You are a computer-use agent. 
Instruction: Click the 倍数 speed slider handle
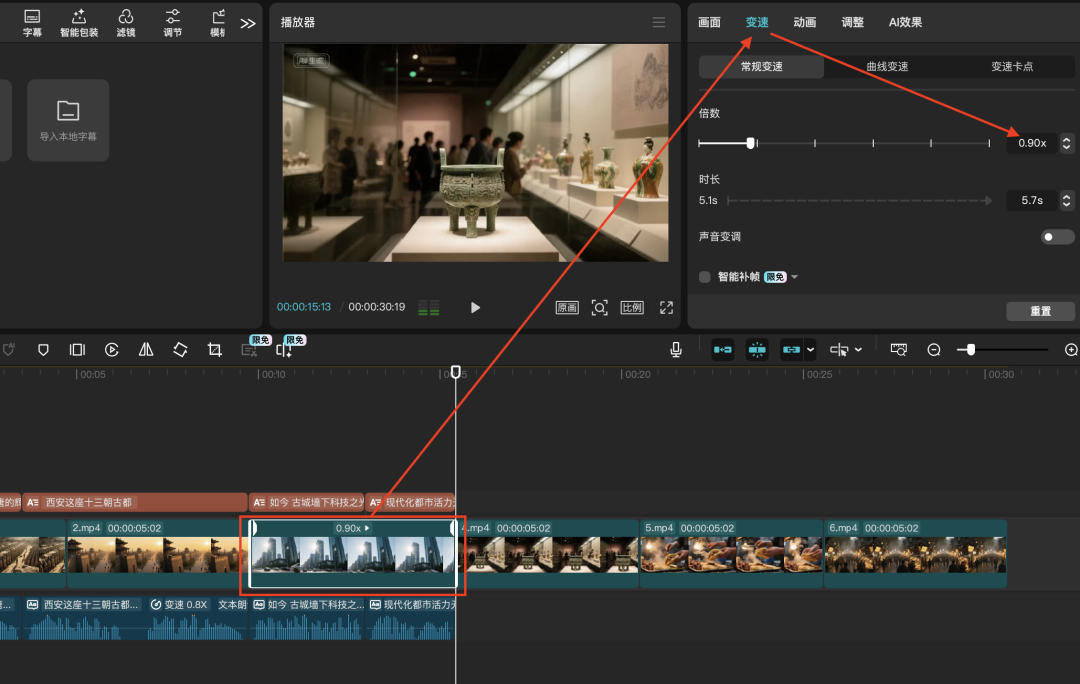point(751,143)
